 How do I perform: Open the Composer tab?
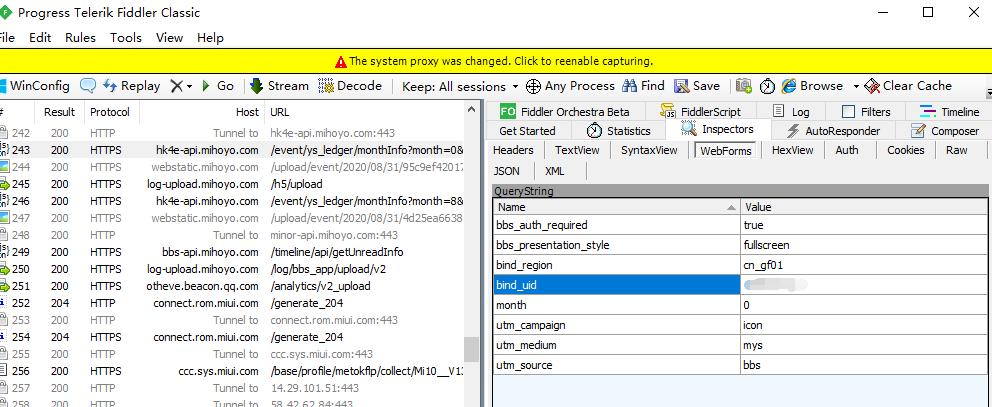(x=945, y=131)
